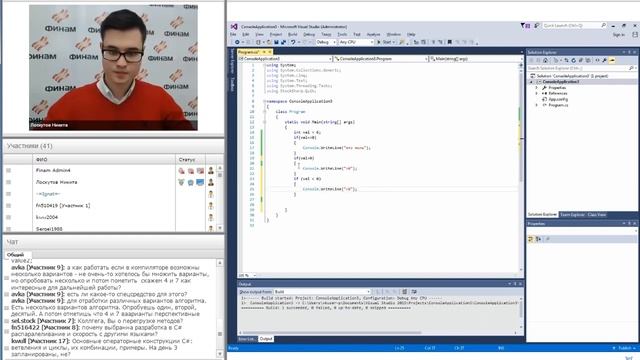The image size is (640, 360).
Task: Open the ConsoleApplication project scope dropdown
Action: click(x=285, y=59)
